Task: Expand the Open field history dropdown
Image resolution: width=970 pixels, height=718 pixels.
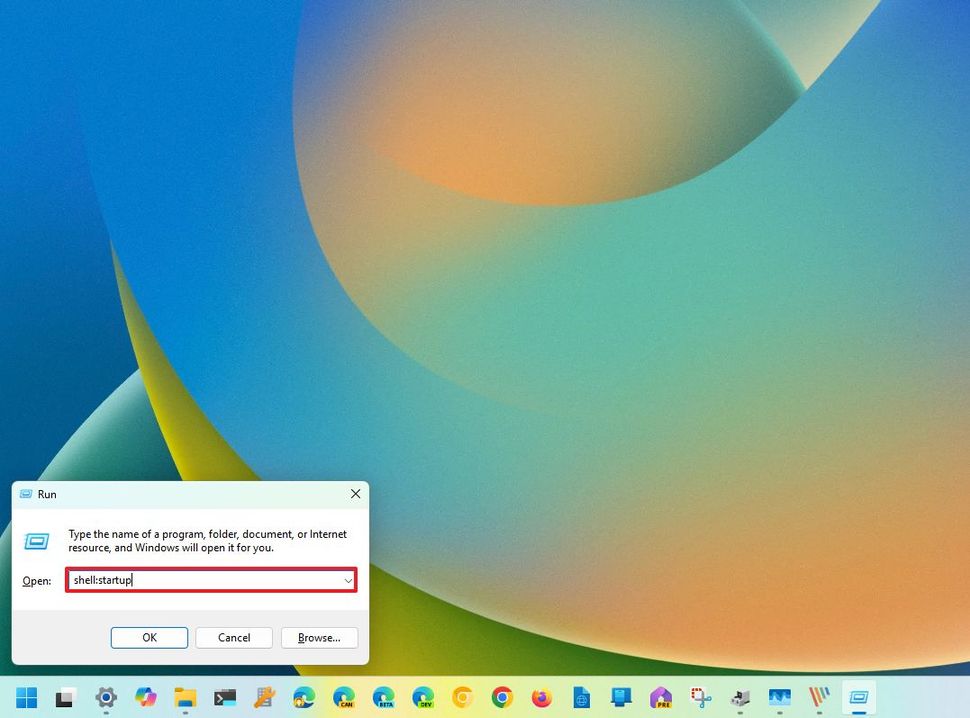Action: pos(348,580)
